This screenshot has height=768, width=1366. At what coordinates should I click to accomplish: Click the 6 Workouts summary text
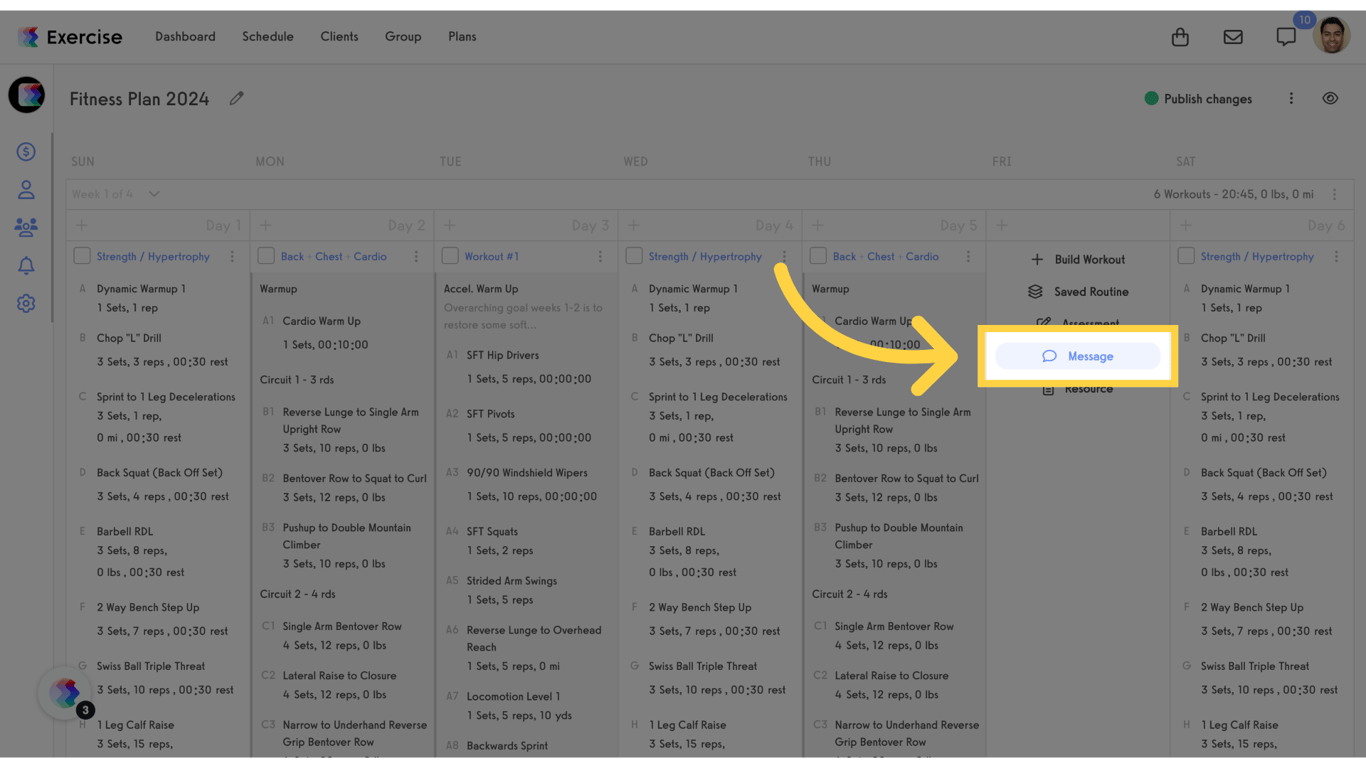pyautogui.click(x=1234, y=194)
